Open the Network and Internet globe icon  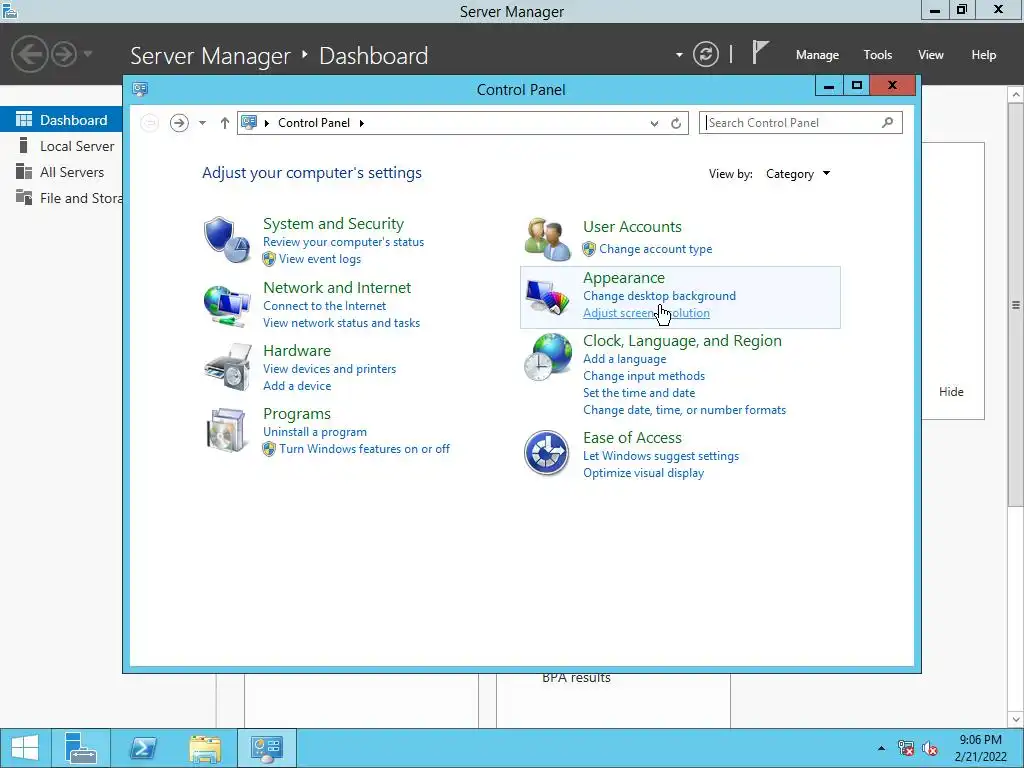227,305
